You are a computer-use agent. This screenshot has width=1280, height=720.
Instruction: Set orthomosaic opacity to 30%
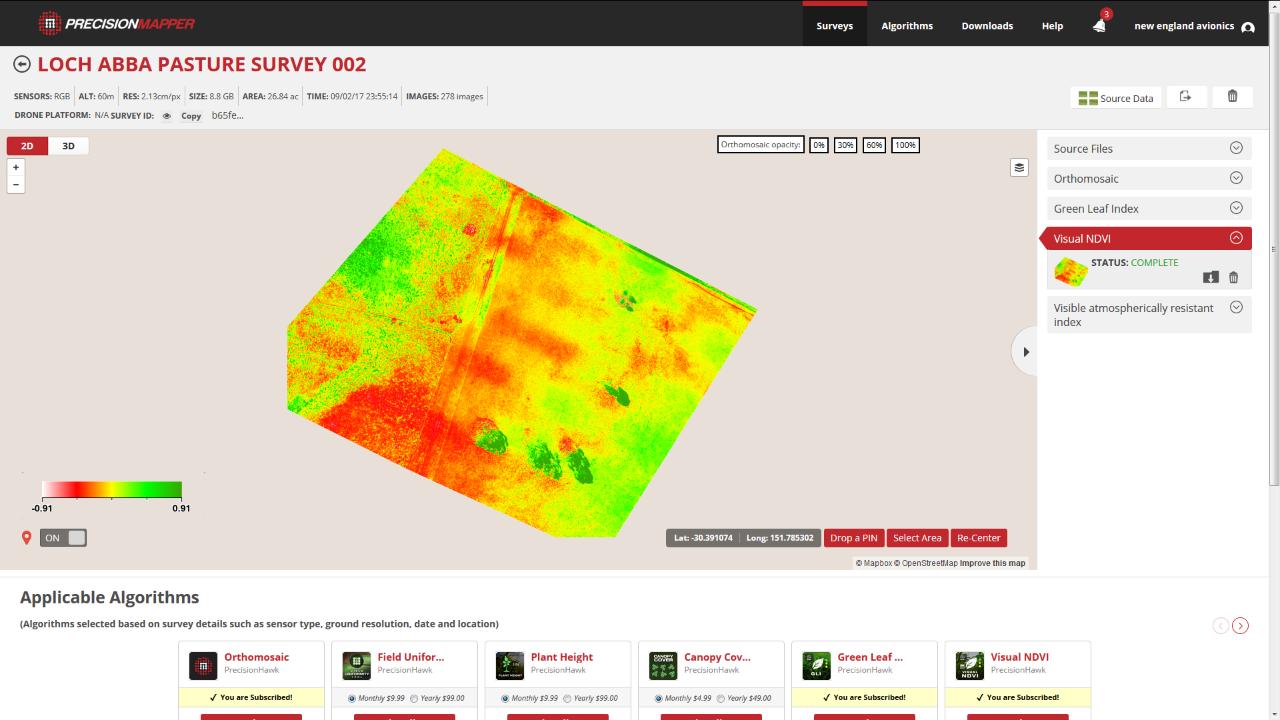(x=845, y=145)
